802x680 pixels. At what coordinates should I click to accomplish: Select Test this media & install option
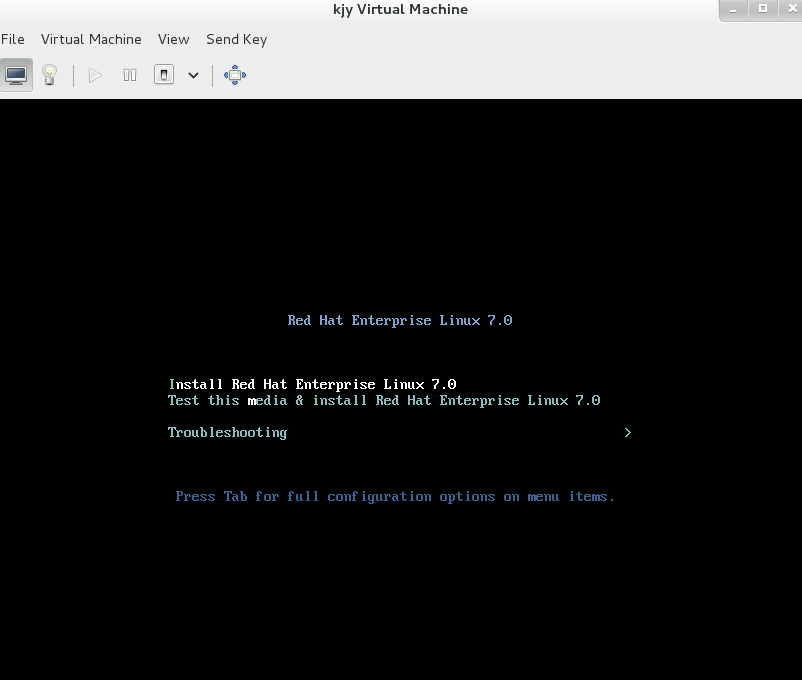(x=384, y=400)
